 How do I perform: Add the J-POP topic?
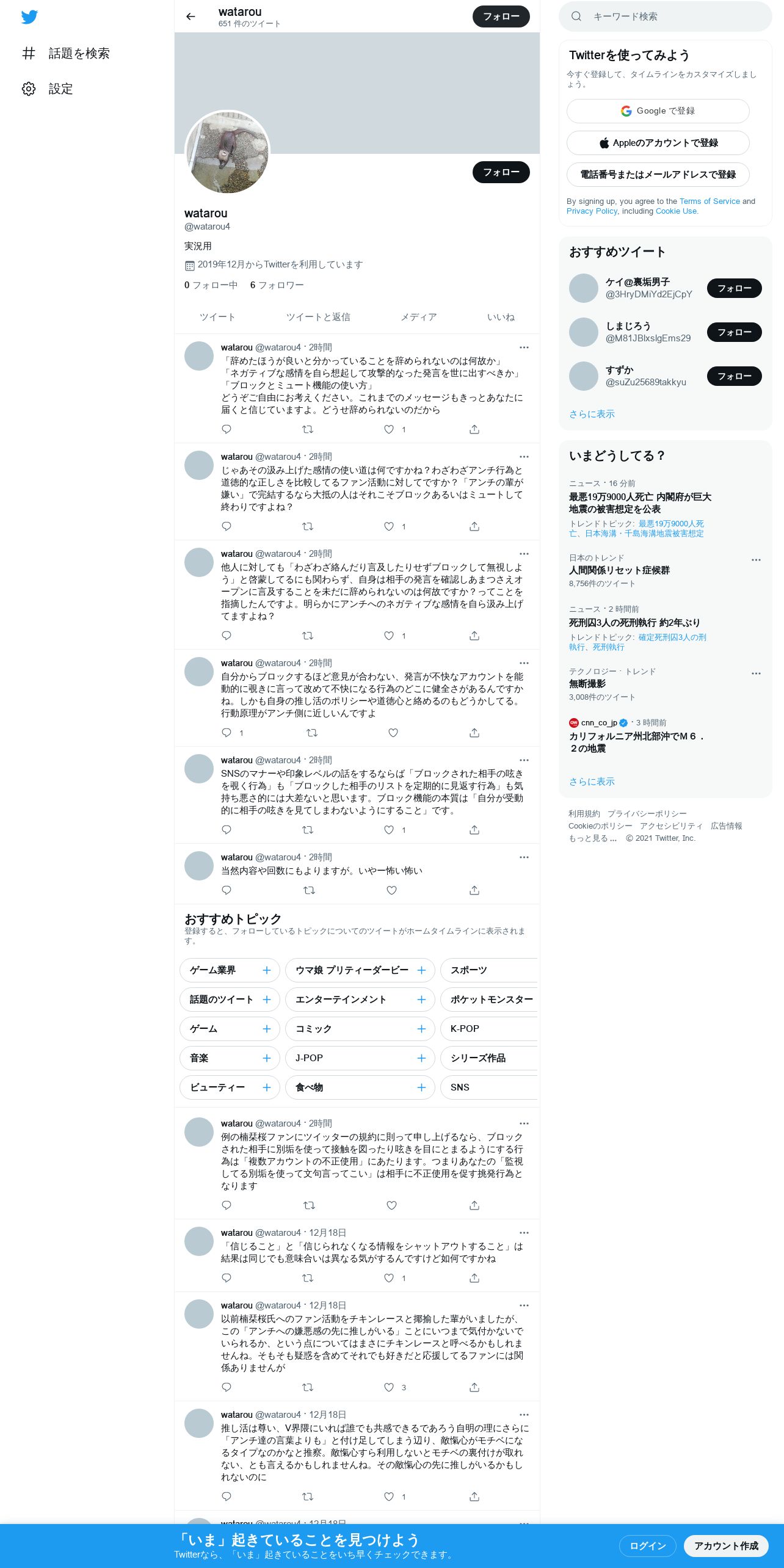[421, 1058]
